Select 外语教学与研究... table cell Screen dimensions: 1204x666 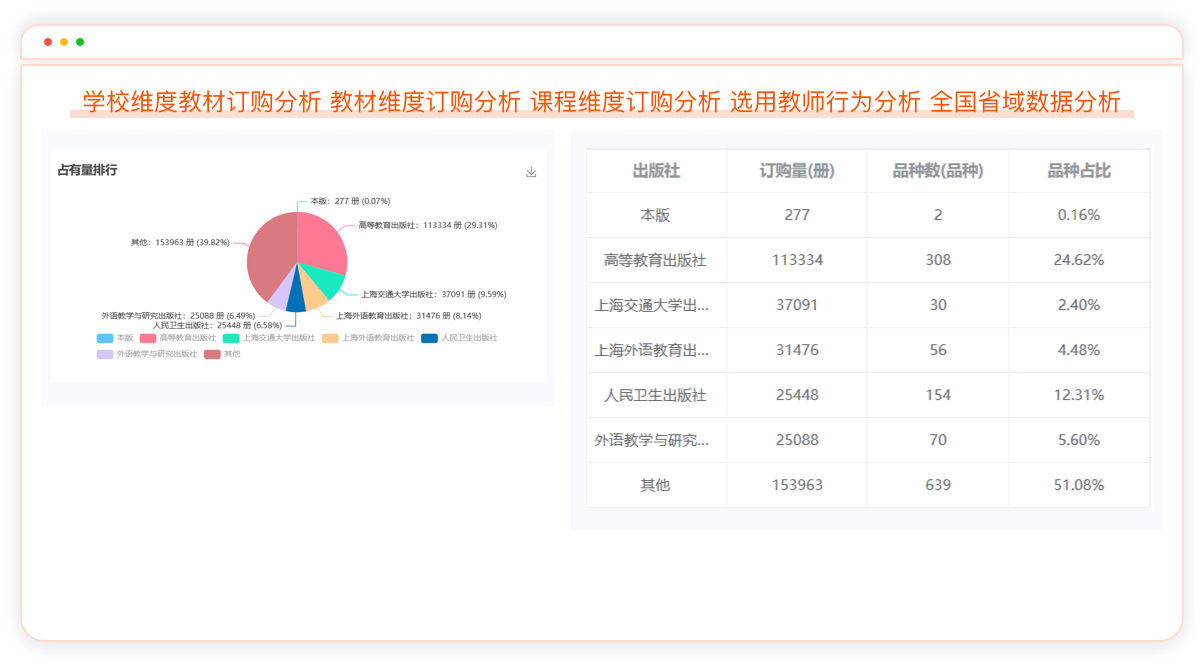653,440
